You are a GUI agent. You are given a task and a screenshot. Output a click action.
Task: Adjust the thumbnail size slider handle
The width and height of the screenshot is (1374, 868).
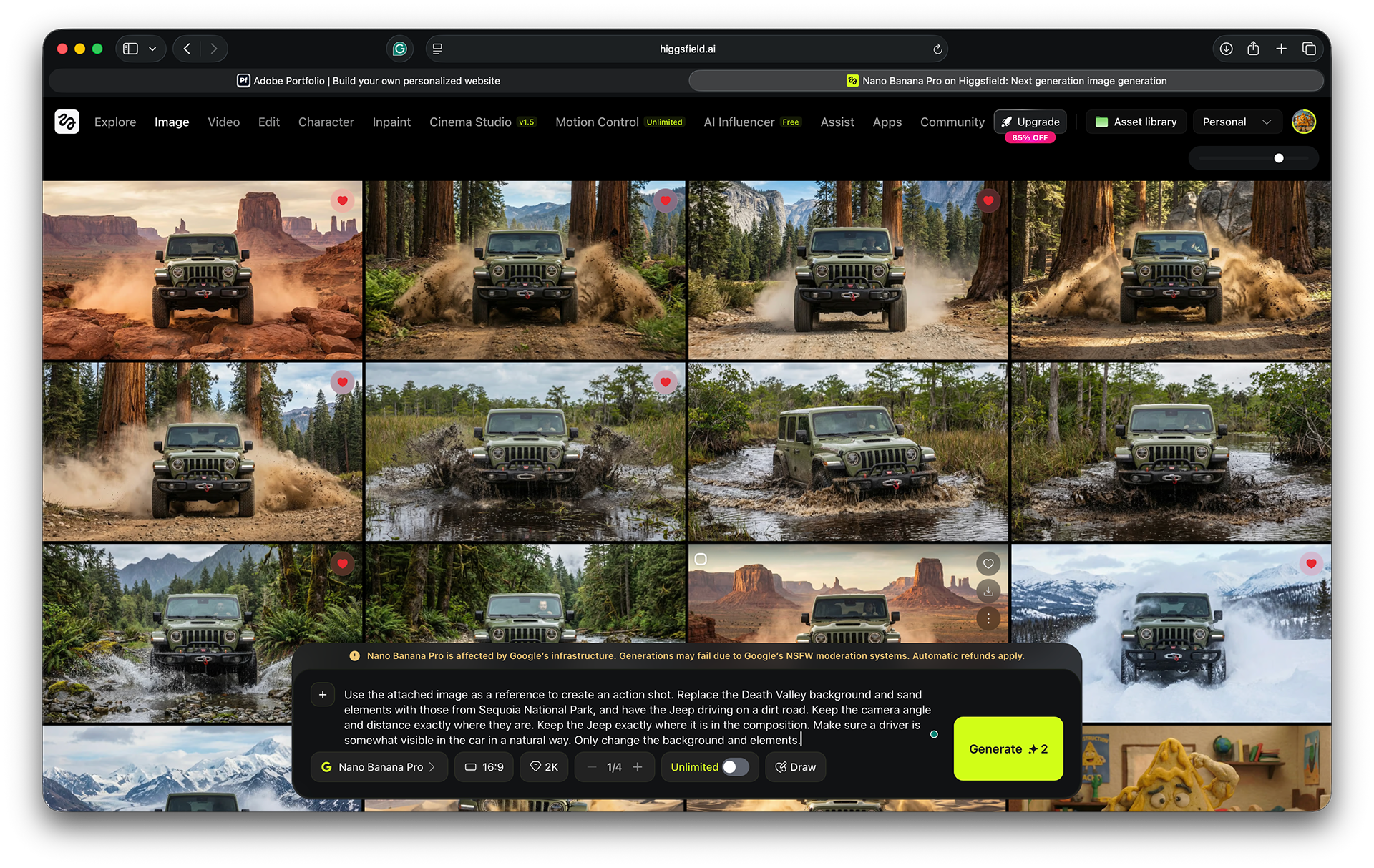tap(1279, 158)
